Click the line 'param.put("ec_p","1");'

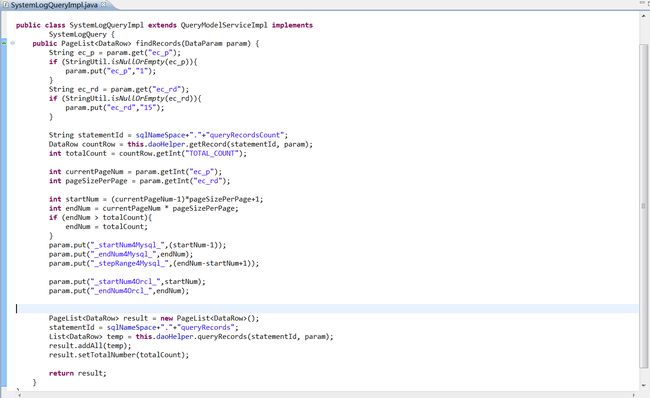[x=111, y=70]
